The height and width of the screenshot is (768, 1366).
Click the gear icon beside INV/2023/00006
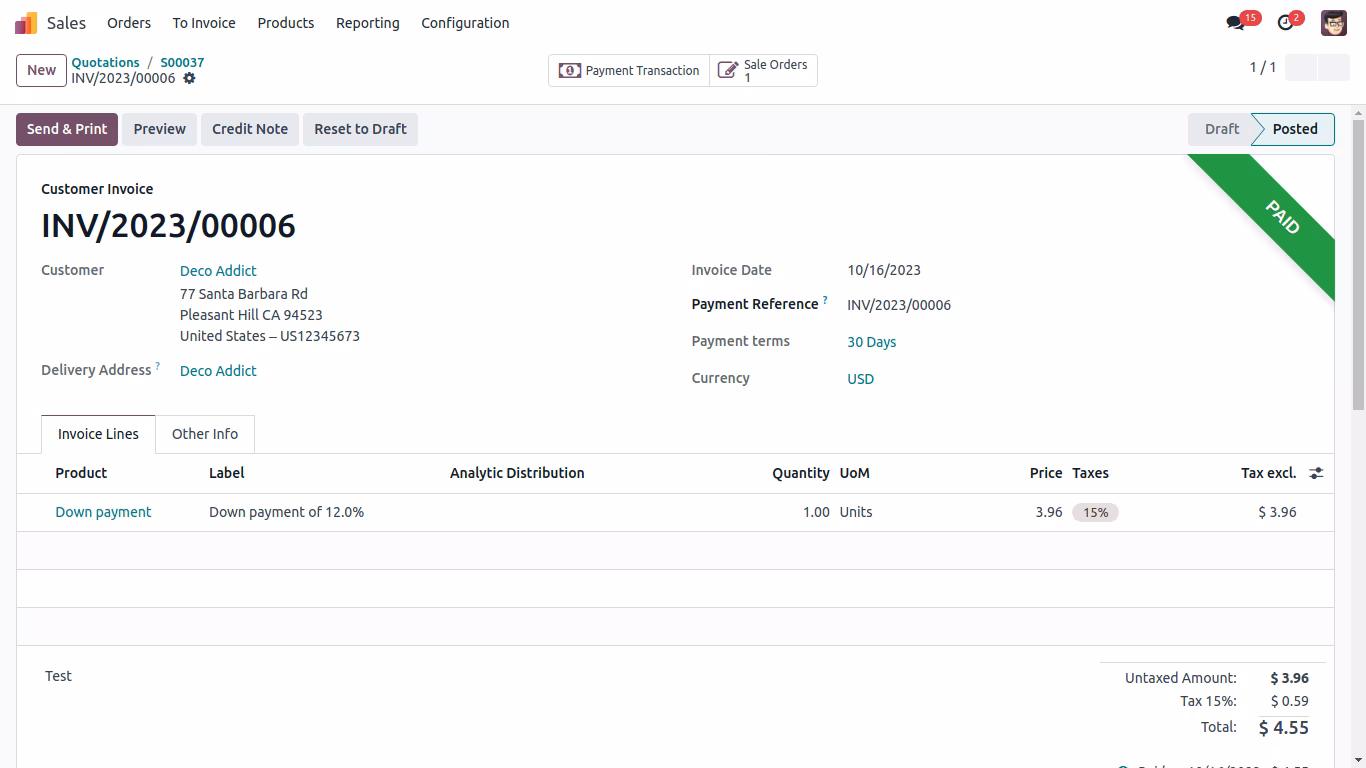coord(189,78)
